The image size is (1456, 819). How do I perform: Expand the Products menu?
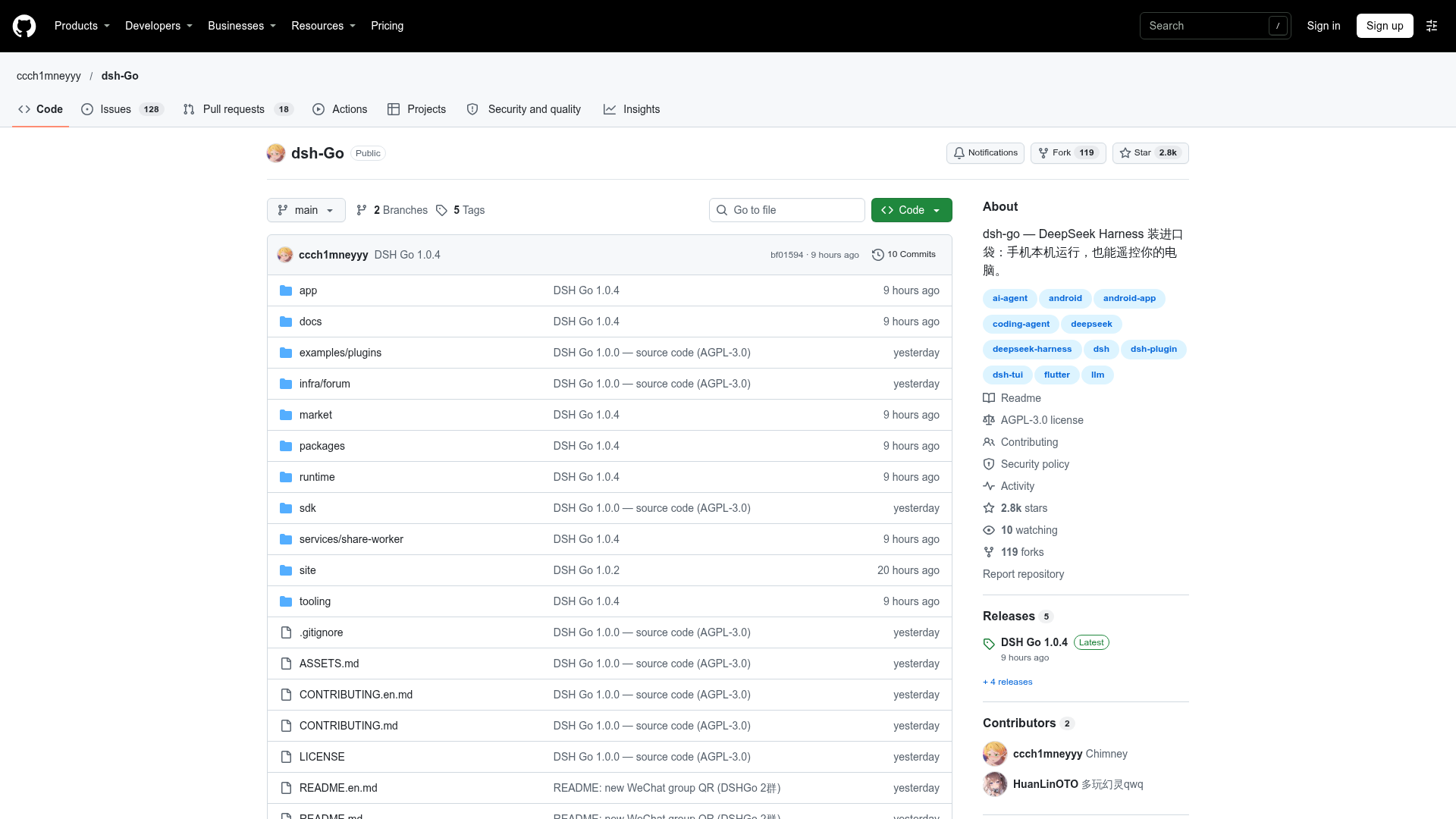point(82,26)
